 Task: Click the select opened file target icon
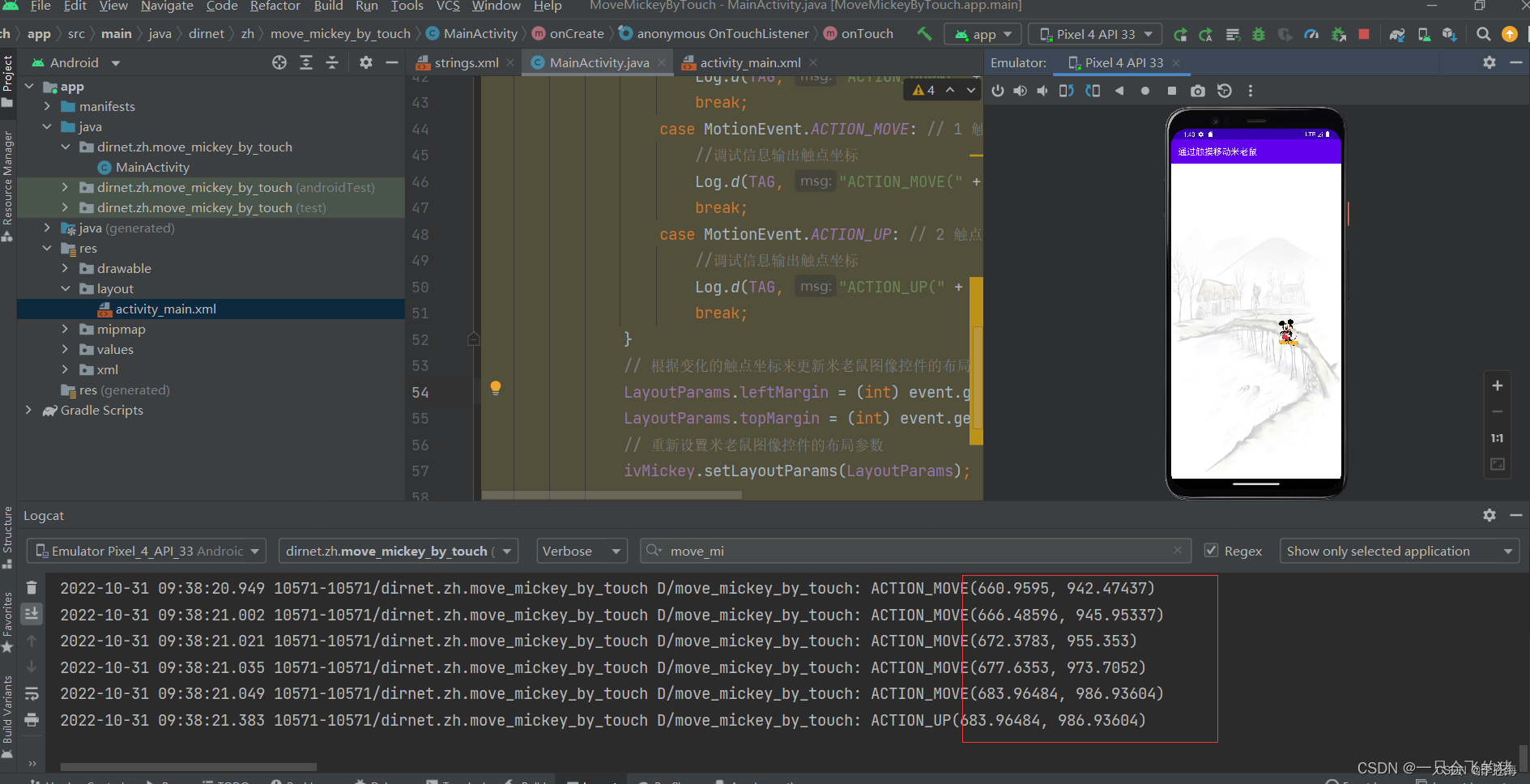coord(279,62)
